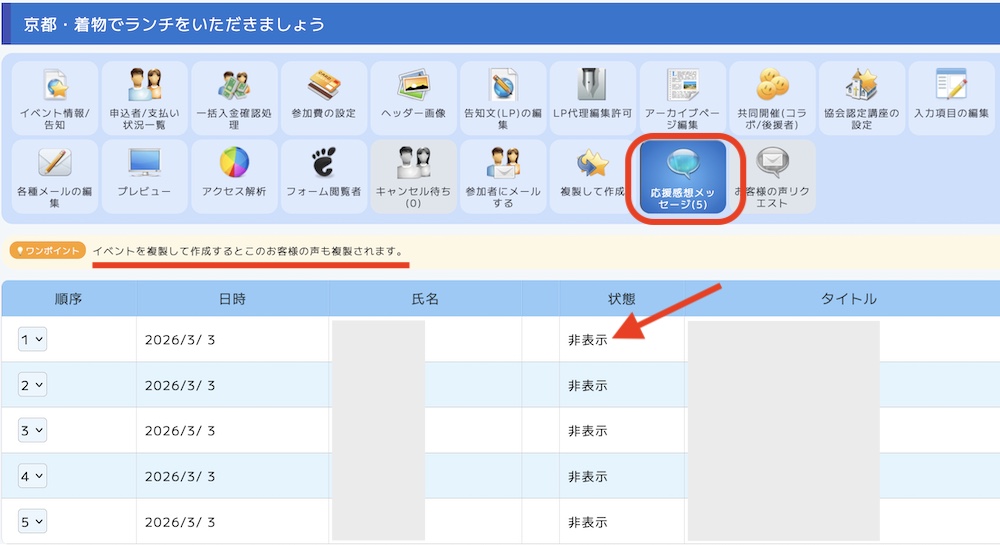Click the 一括入金確認処理 icon
The height and width of the screenshot is (545, 1000).
click(234, 97)
